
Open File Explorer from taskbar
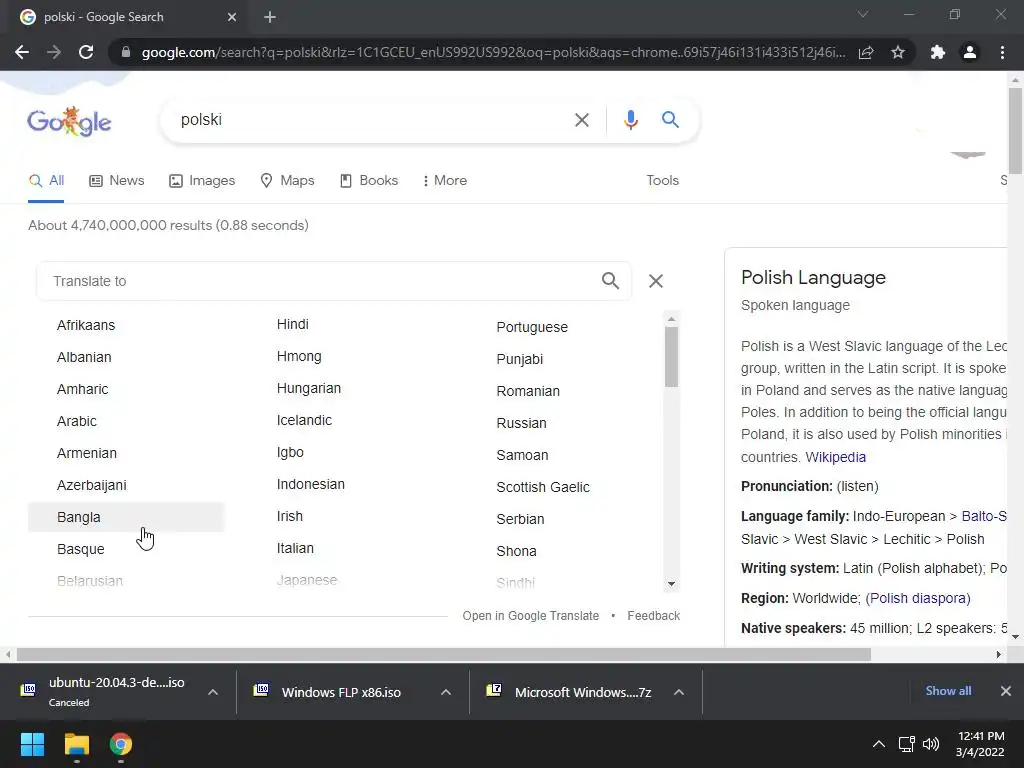tap(76, 744)
